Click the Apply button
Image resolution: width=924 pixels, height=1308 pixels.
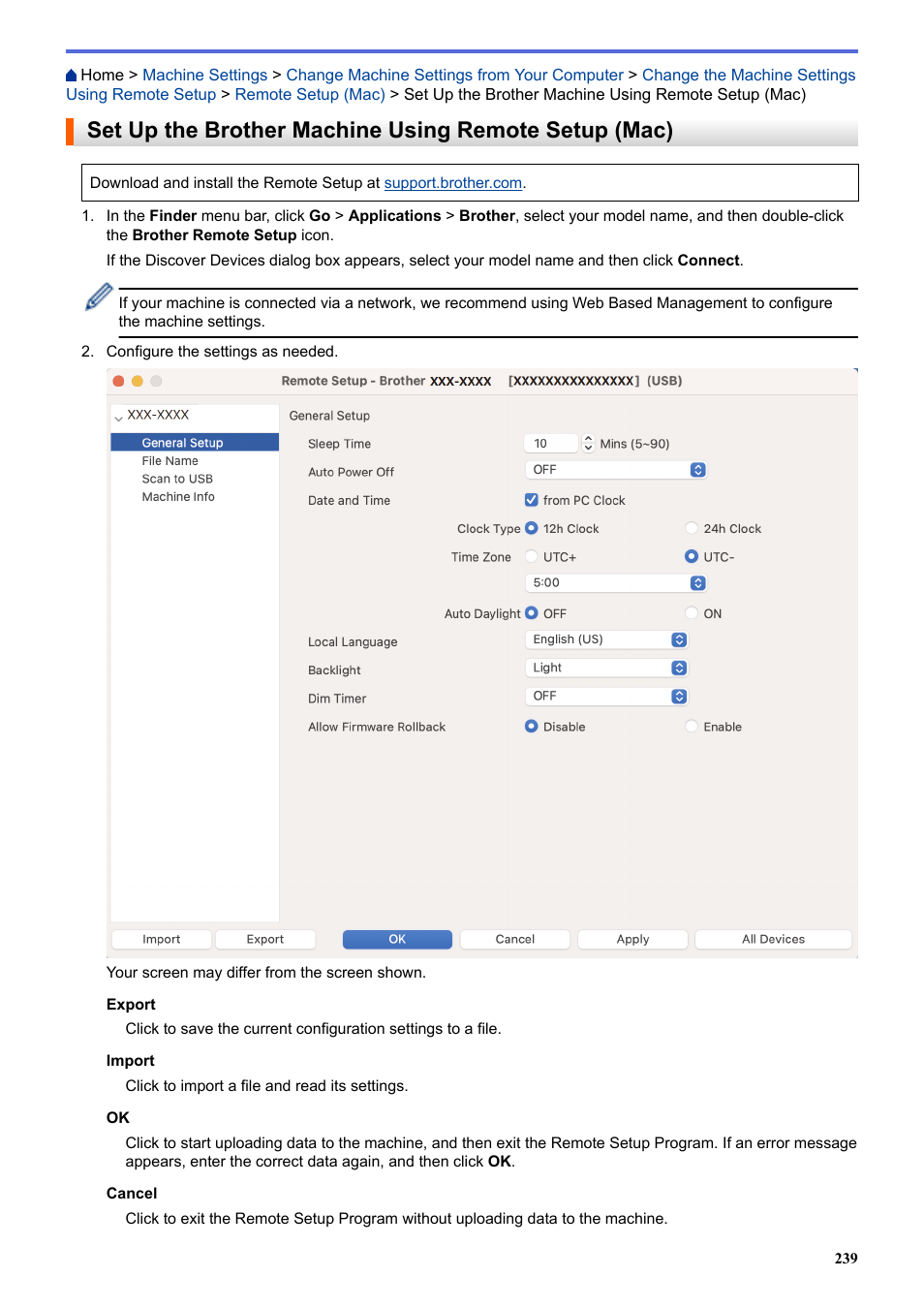633,940
